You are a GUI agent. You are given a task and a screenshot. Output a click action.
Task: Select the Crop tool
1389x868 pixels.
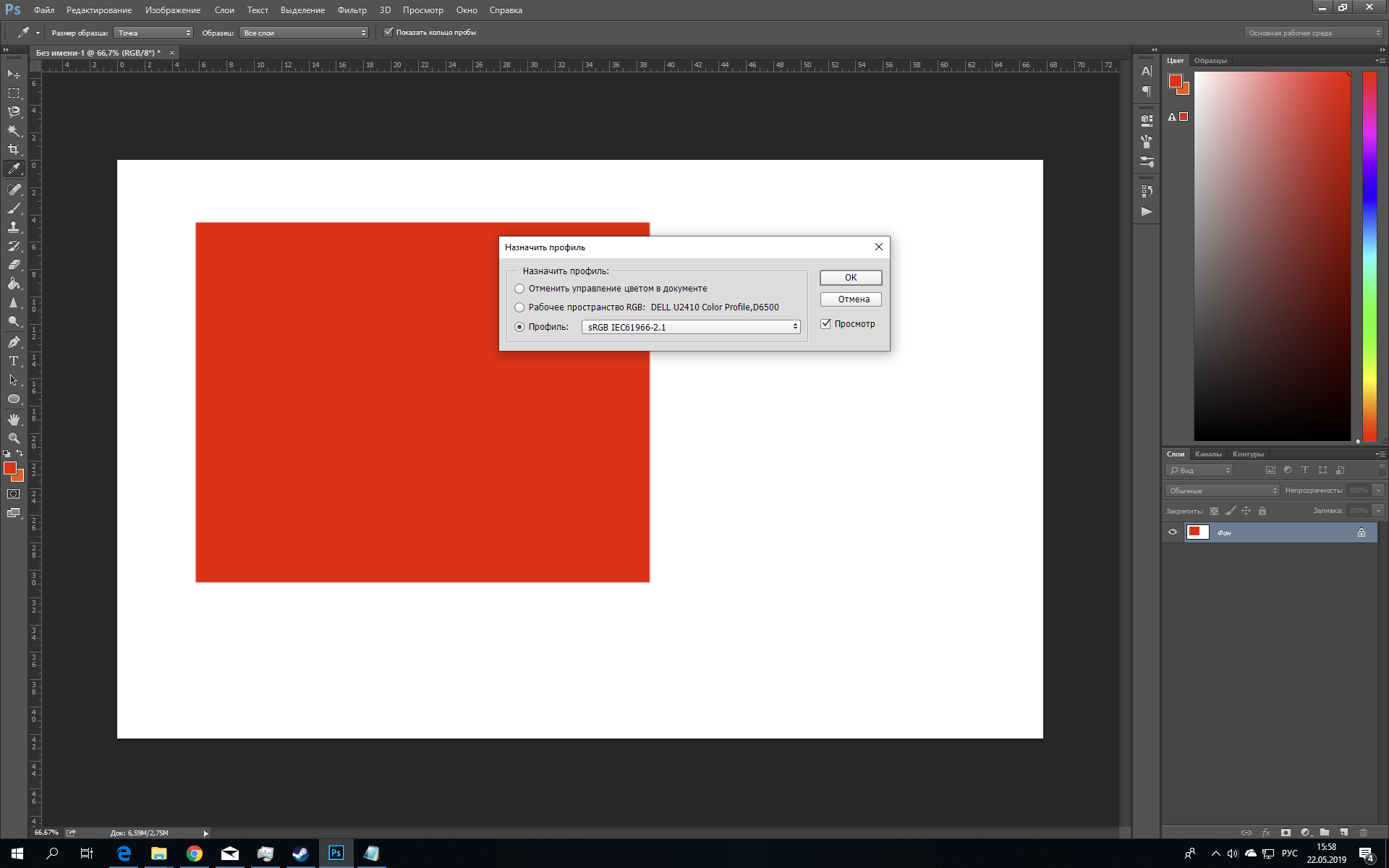pyautogui.click(x=14, y=149)
